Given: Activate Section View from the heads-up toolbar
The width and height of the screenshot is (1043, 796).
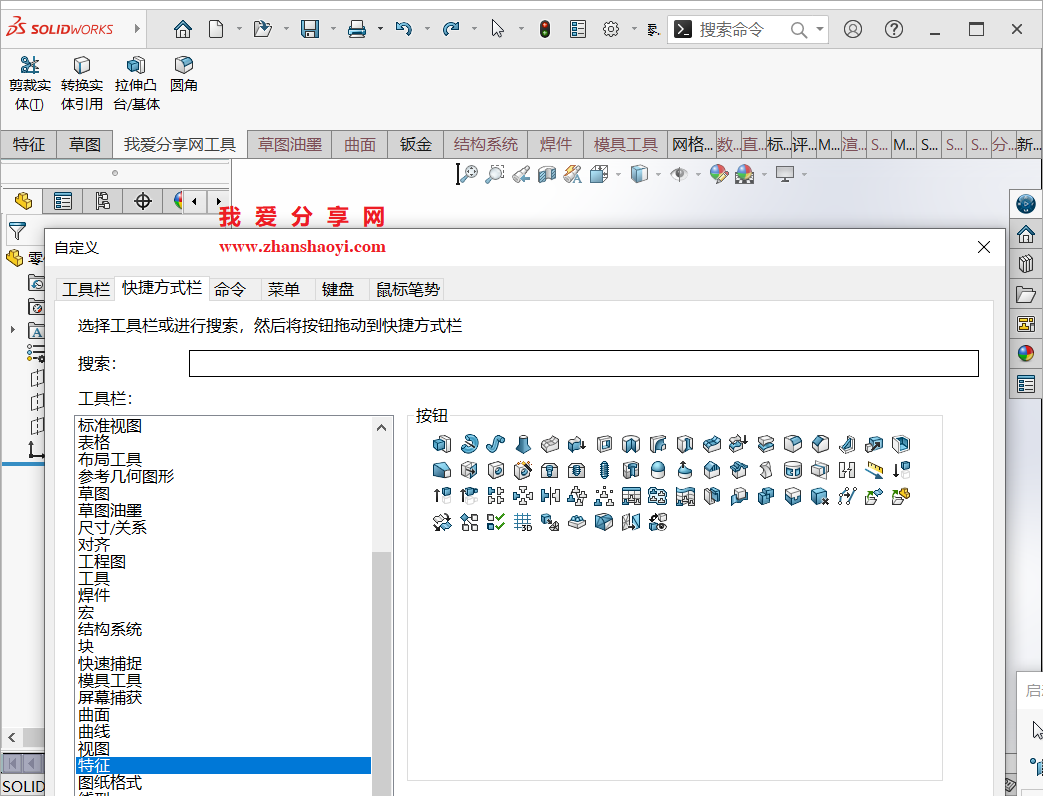Looking at the screenshot, I should tap(545, 173).
